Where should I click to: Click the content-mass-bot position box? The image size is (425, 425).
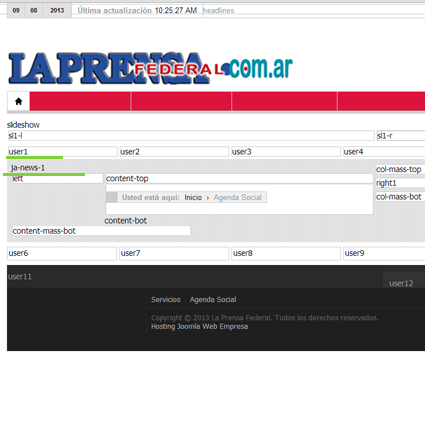pyautogui.click(x=101, y=231)
